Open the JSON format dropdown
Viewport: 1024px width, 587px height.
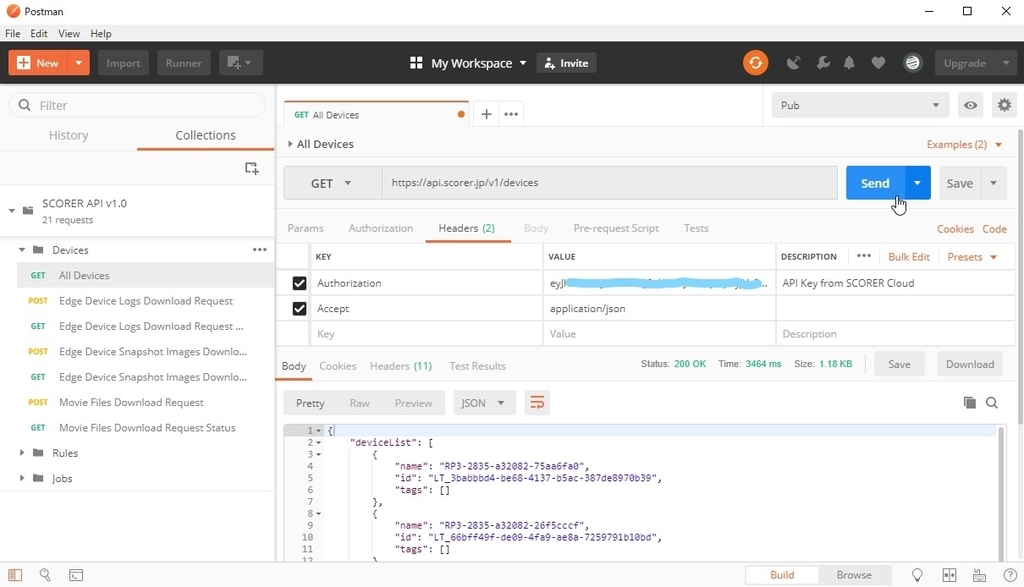[x=483, y=403]
